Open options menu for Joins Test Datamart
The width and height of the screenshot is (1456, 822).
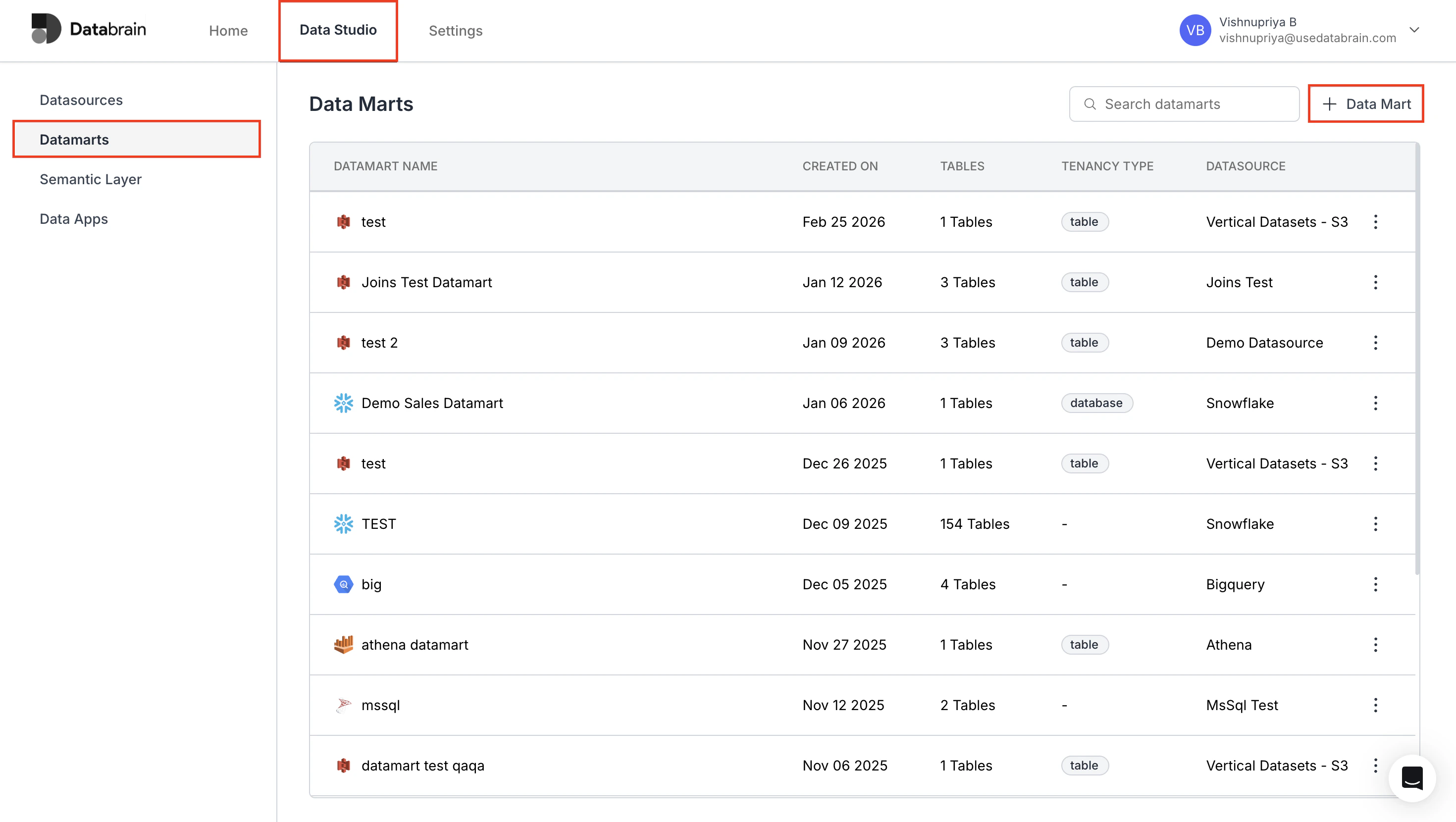point(1375,282)
